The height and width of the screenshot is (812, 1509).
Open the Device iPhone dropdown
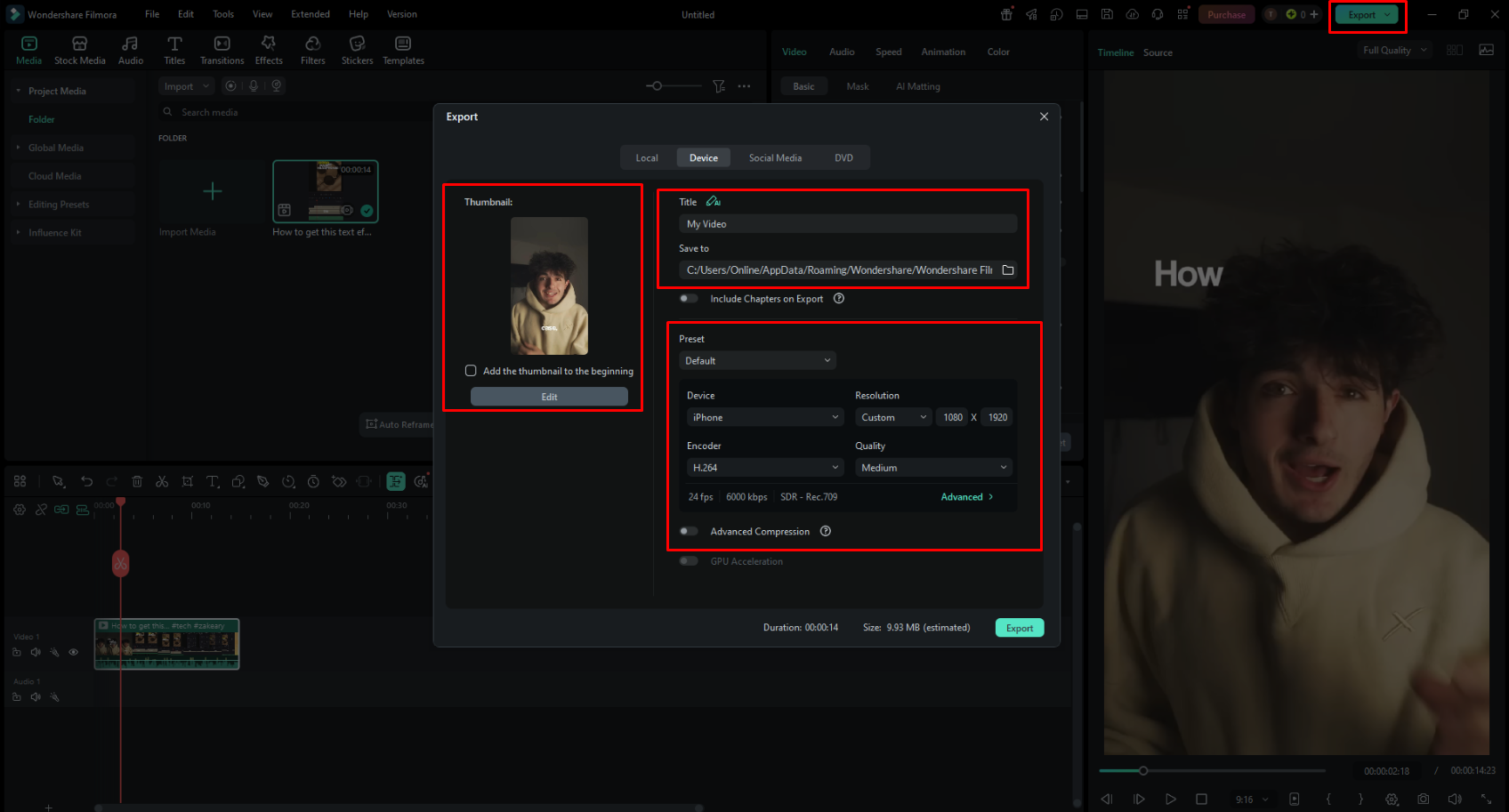(765, 417)
